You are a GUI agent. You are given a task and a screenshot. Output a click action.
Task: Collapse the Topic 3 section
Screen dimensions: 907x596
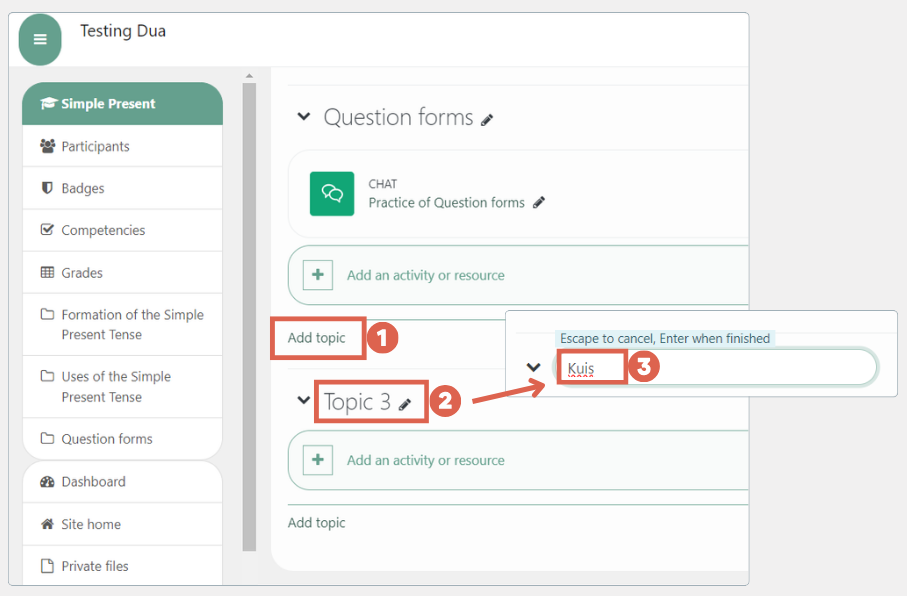coord(303,400)
